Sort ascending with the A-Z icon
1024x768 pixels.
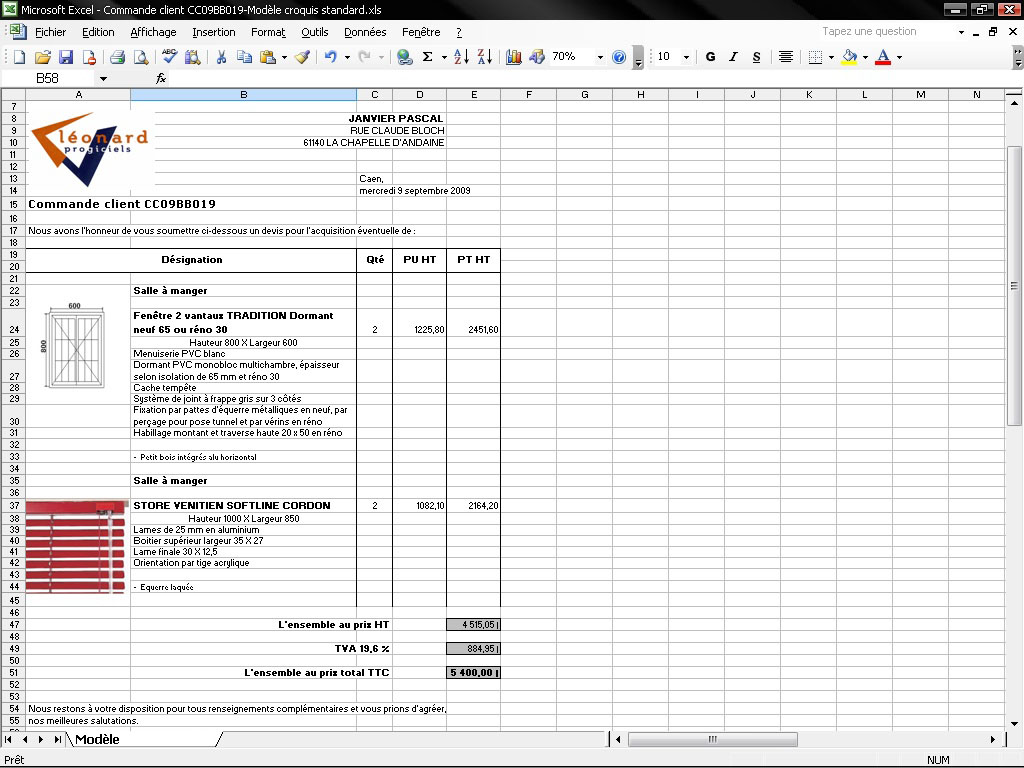pyautogui.click(x=460, y=57)
